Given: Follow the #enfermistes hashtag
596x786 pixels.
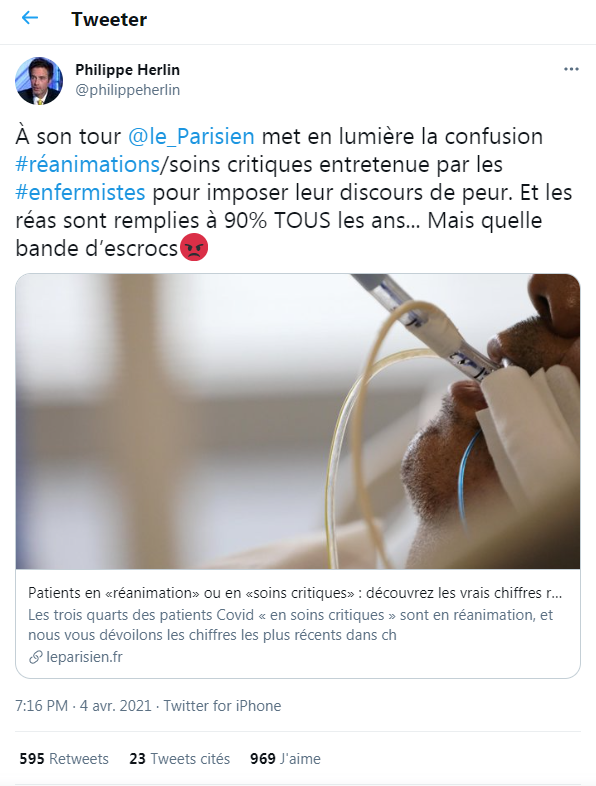Looking at the screenshot, I should pos(80,192).
